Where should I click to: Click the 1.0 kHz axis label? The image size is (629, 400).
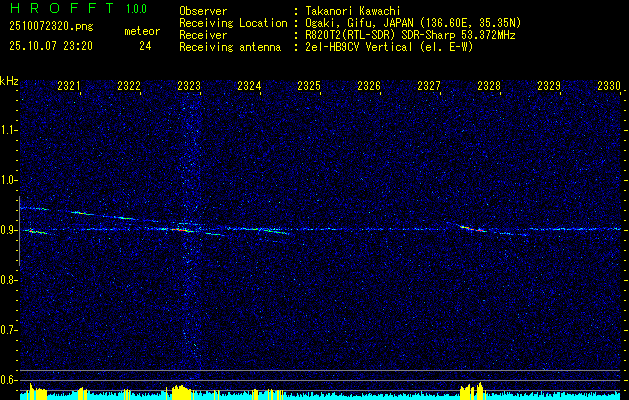pyautogui.click(x=9, y=181)
